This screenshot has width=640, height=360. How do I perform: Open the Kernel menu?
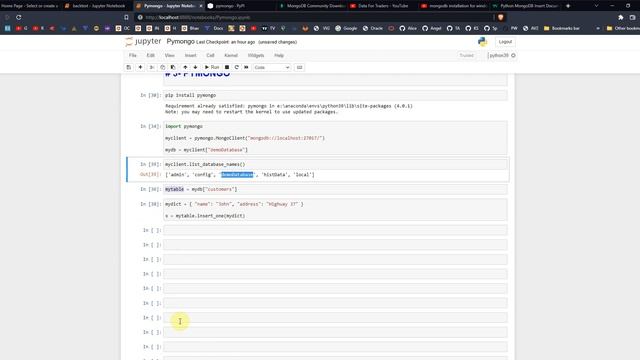pos(231,56)
